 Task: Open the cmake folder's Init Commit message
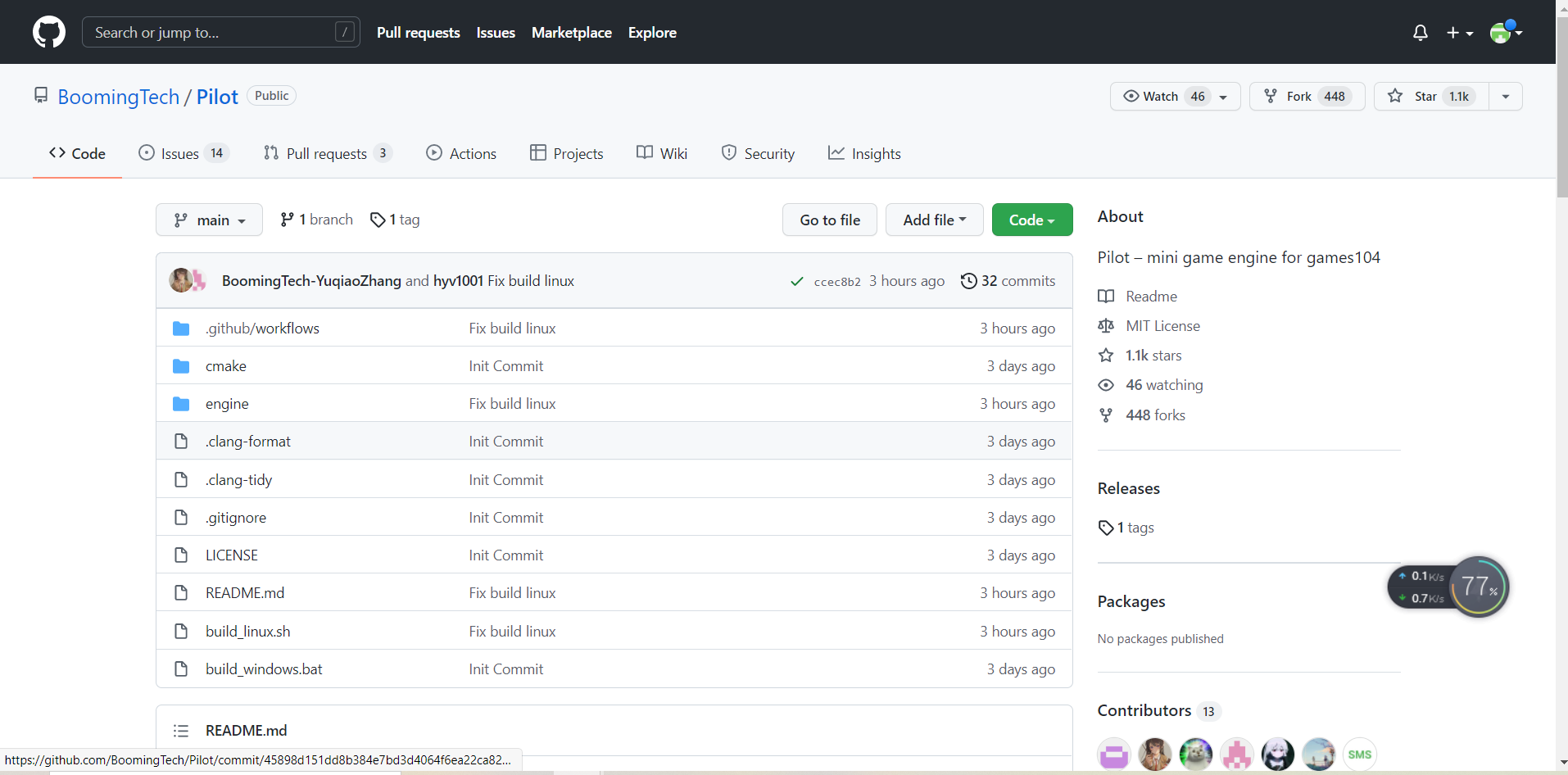[x=506, y=366]
